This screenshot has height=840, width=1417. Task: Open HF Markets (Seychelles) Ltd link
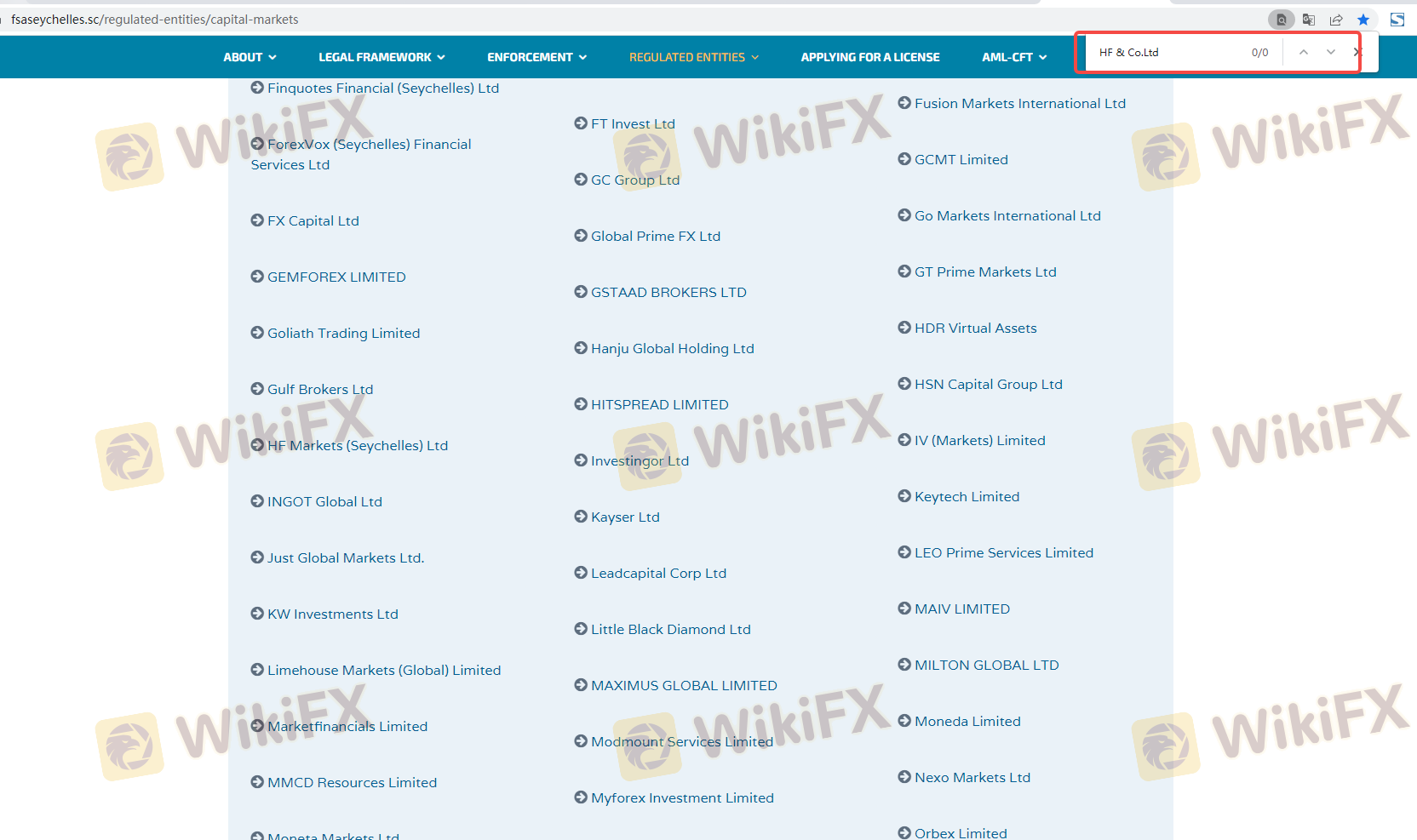point(357,446)
